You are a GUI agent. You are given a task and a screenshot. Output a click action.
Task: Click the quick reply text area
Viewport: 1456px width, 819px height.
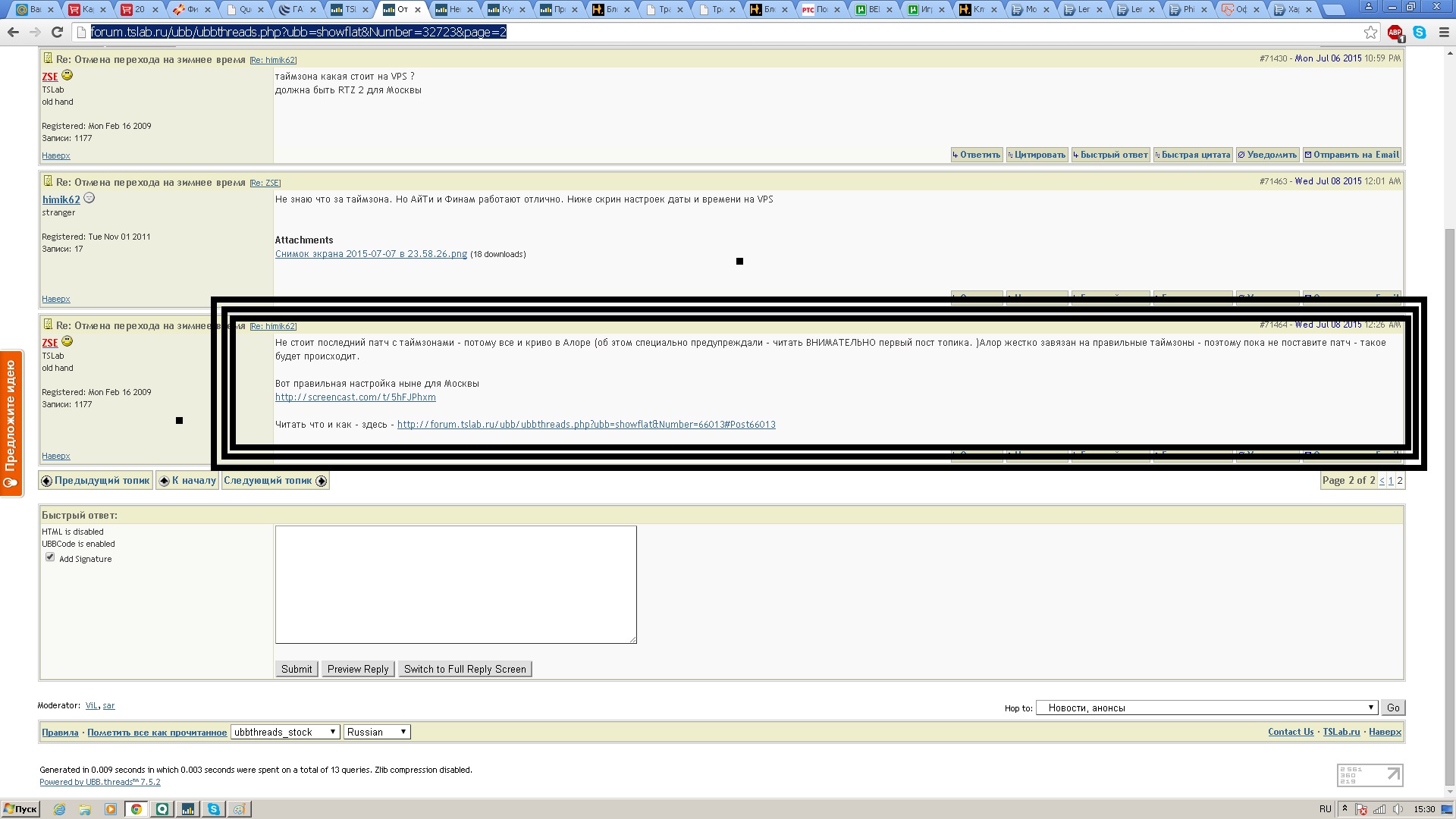click(x=455, y=584)
